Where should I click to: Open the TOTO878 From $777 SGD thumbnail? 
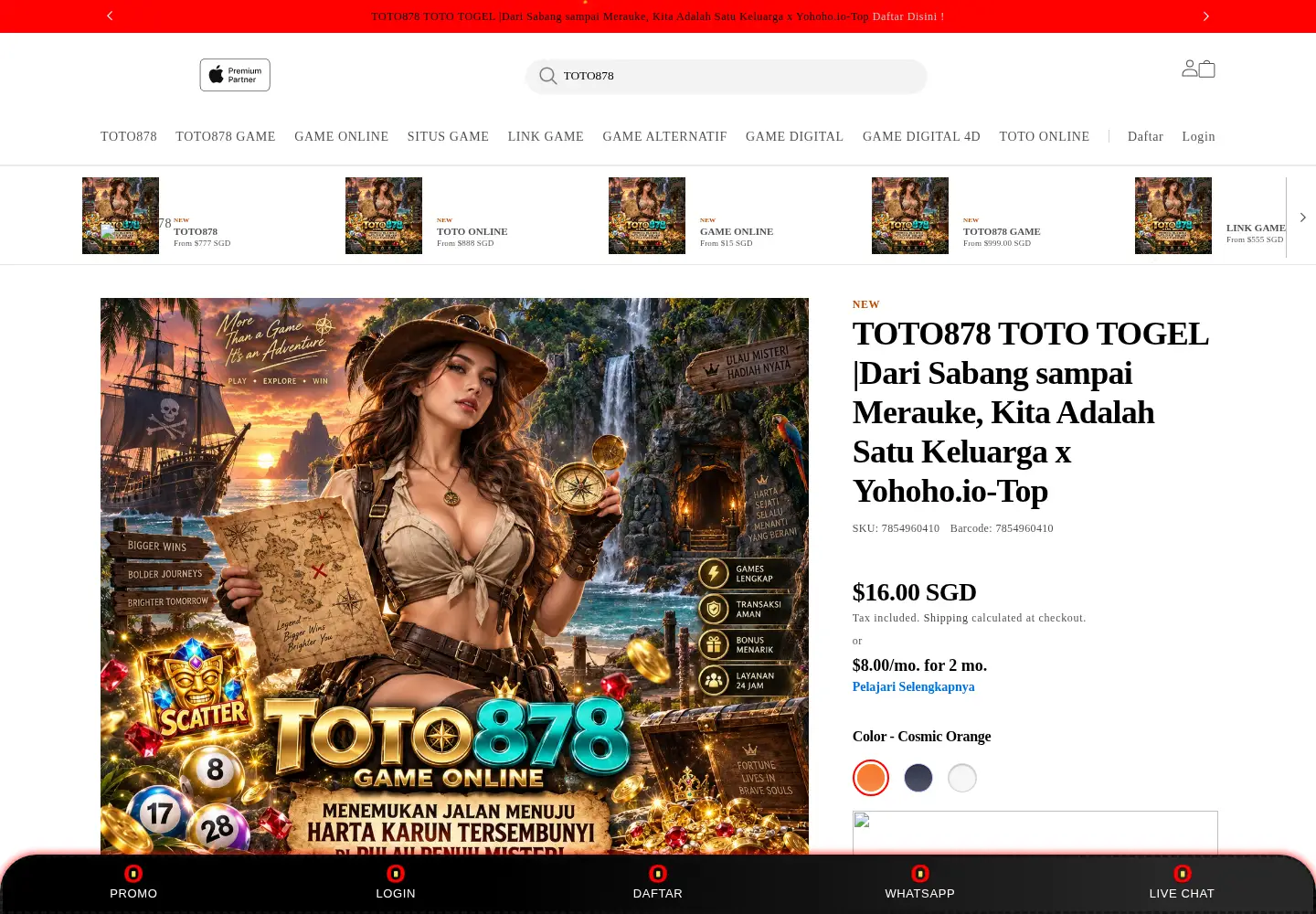click(x=121, y=216)
